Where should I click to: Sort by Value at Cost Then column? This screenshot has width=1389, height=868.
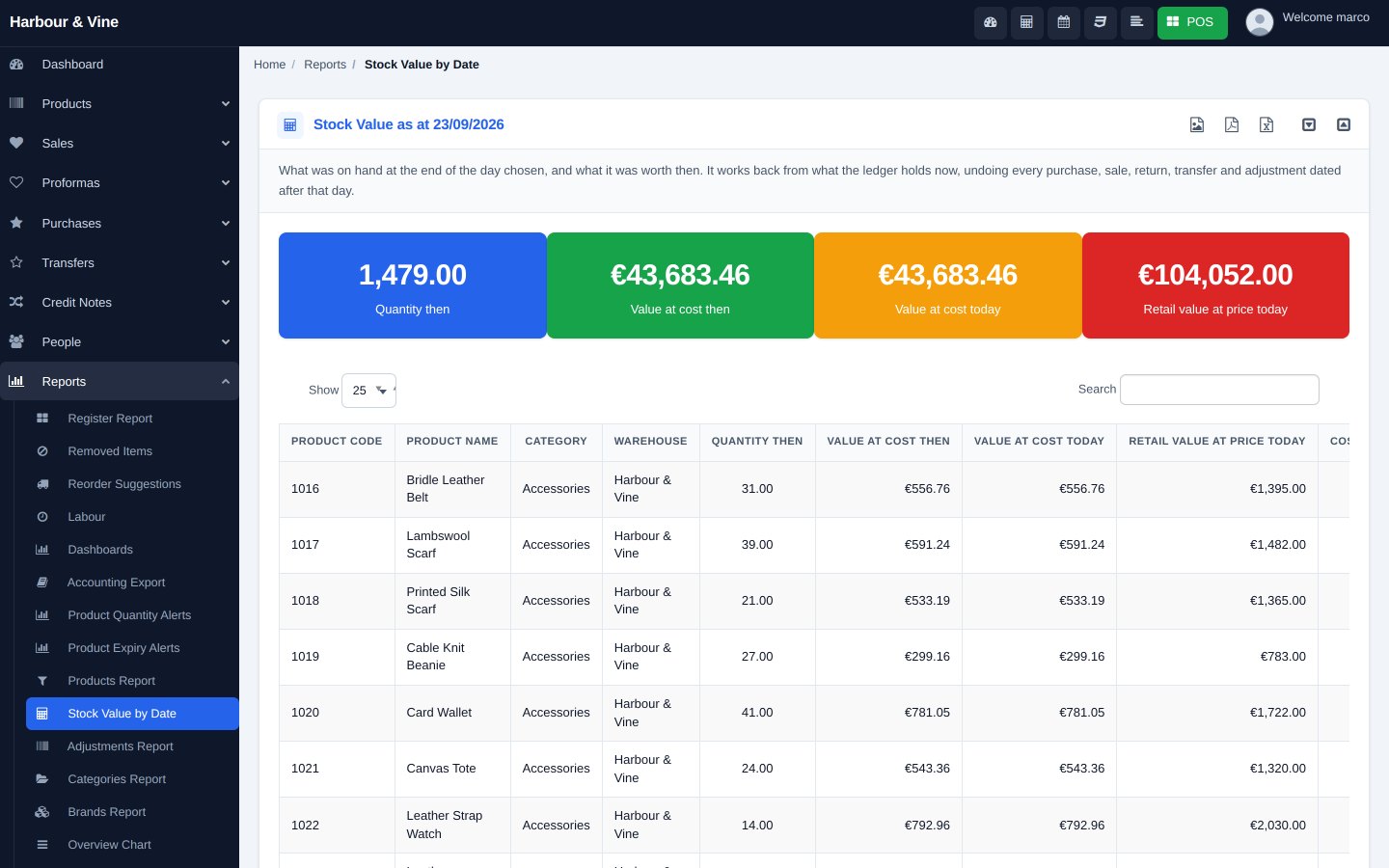coord(888,442)
